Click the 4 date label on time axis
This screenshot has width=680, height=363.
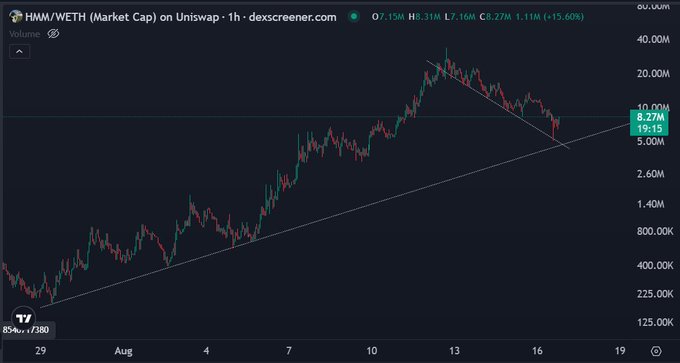pos(206,350)
